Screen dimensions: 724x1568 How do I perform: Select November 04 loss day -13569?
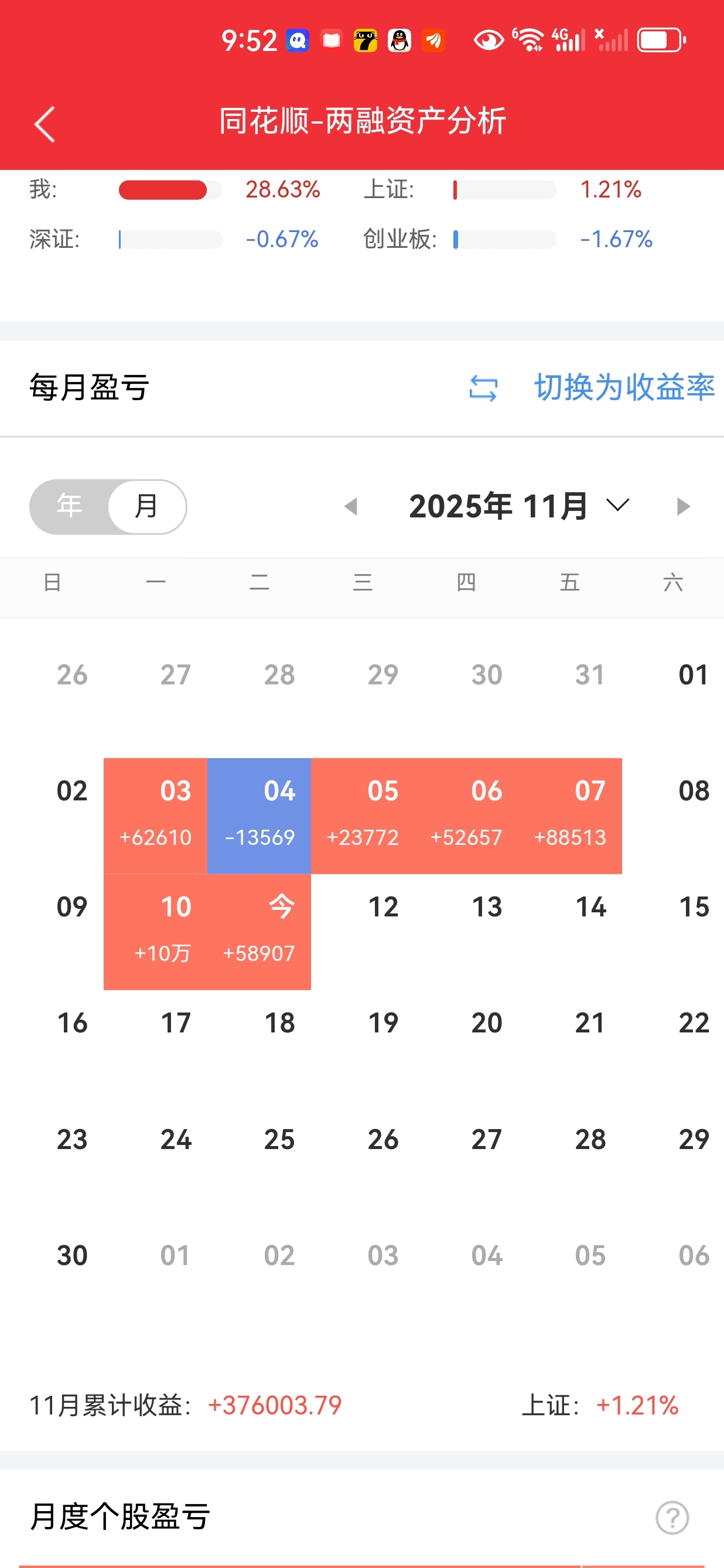pyautogui.click(x=259, y=816)
